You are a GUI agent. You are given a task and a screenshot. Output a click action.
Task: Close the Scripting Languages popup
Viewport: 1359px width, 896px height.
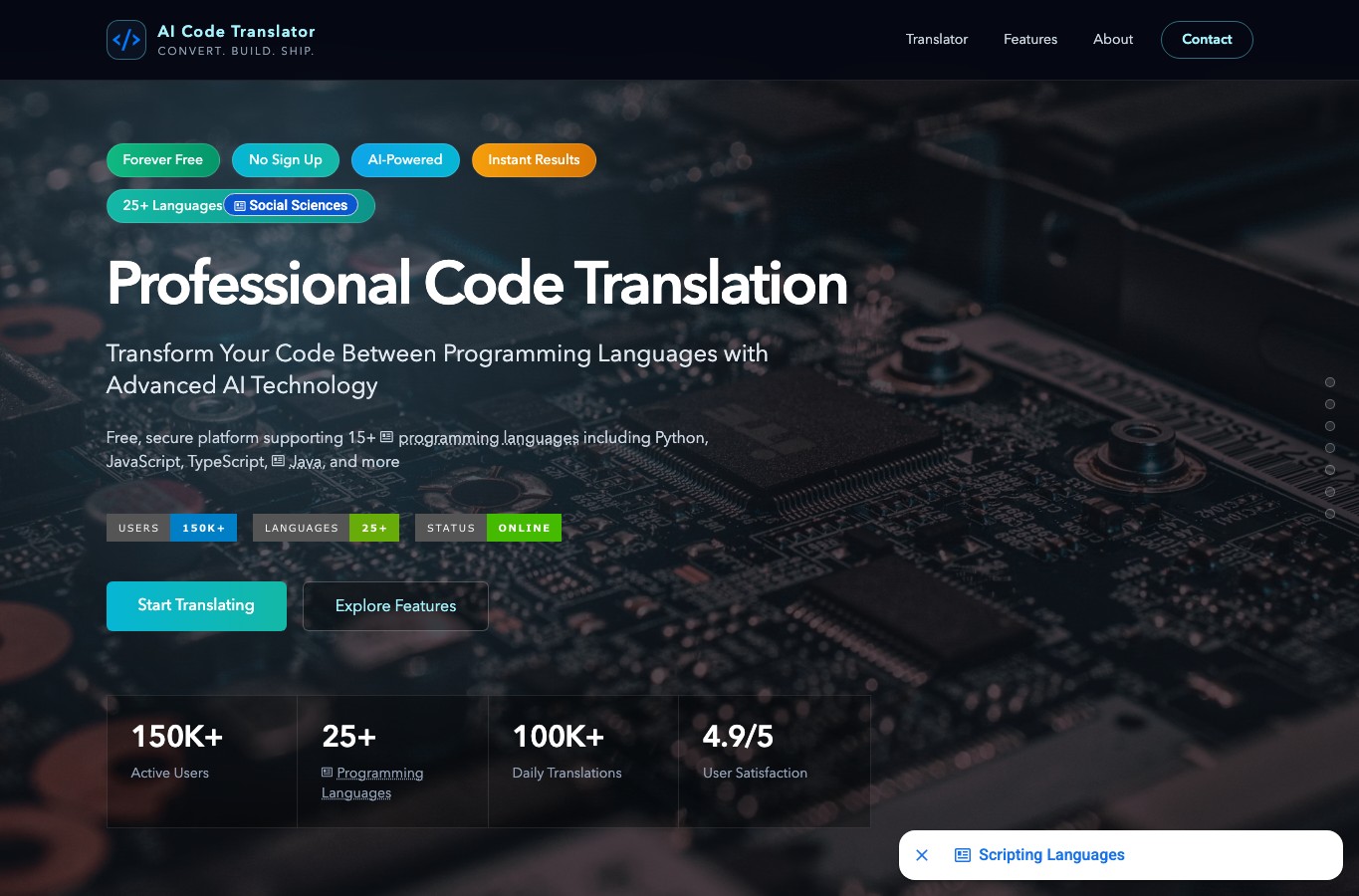pyautogui.click(x=922, y=855)
